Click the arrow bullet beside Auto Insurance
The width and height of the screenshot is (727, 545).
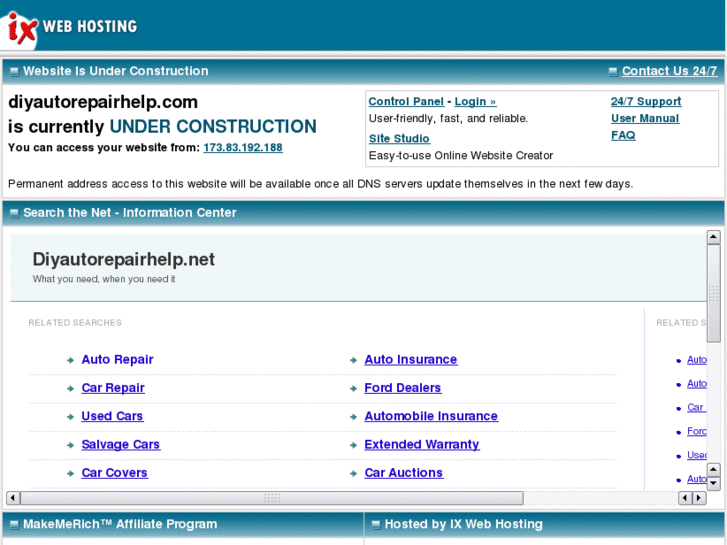click(x=353, y=360)
